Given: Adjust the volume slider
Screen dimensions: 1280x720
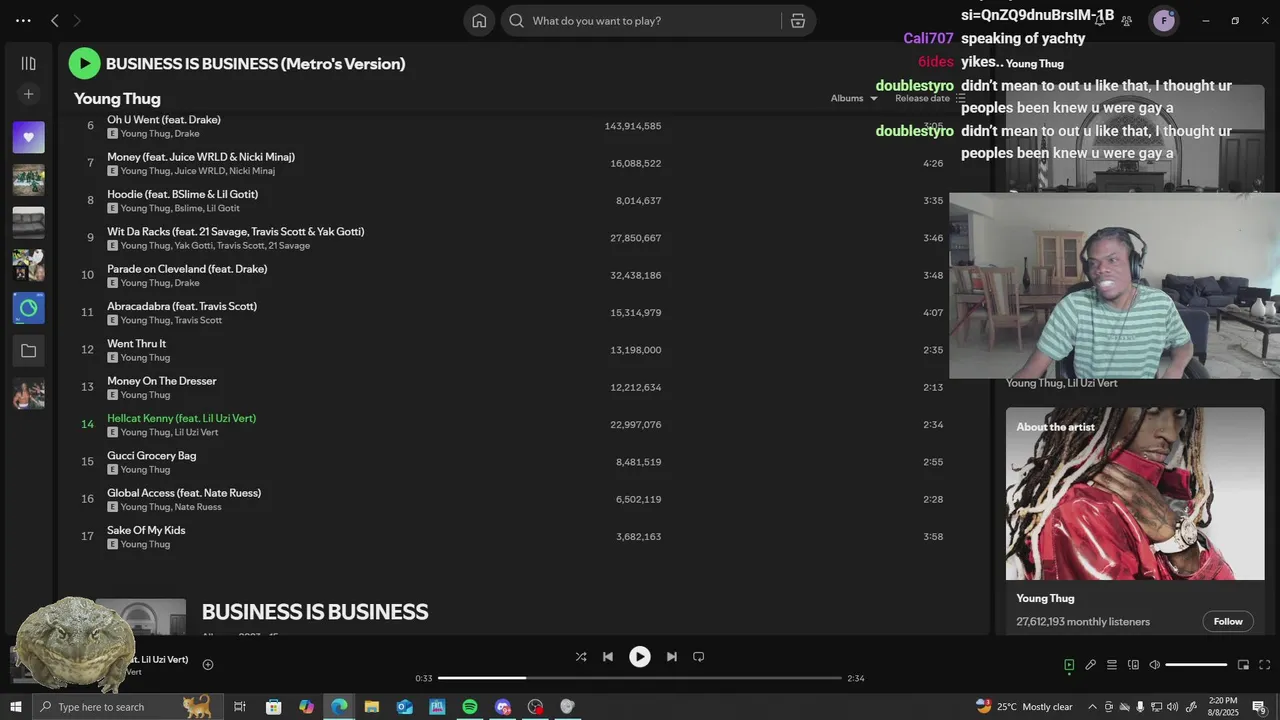Looking at the screenshot, I should coord(1196,665).
